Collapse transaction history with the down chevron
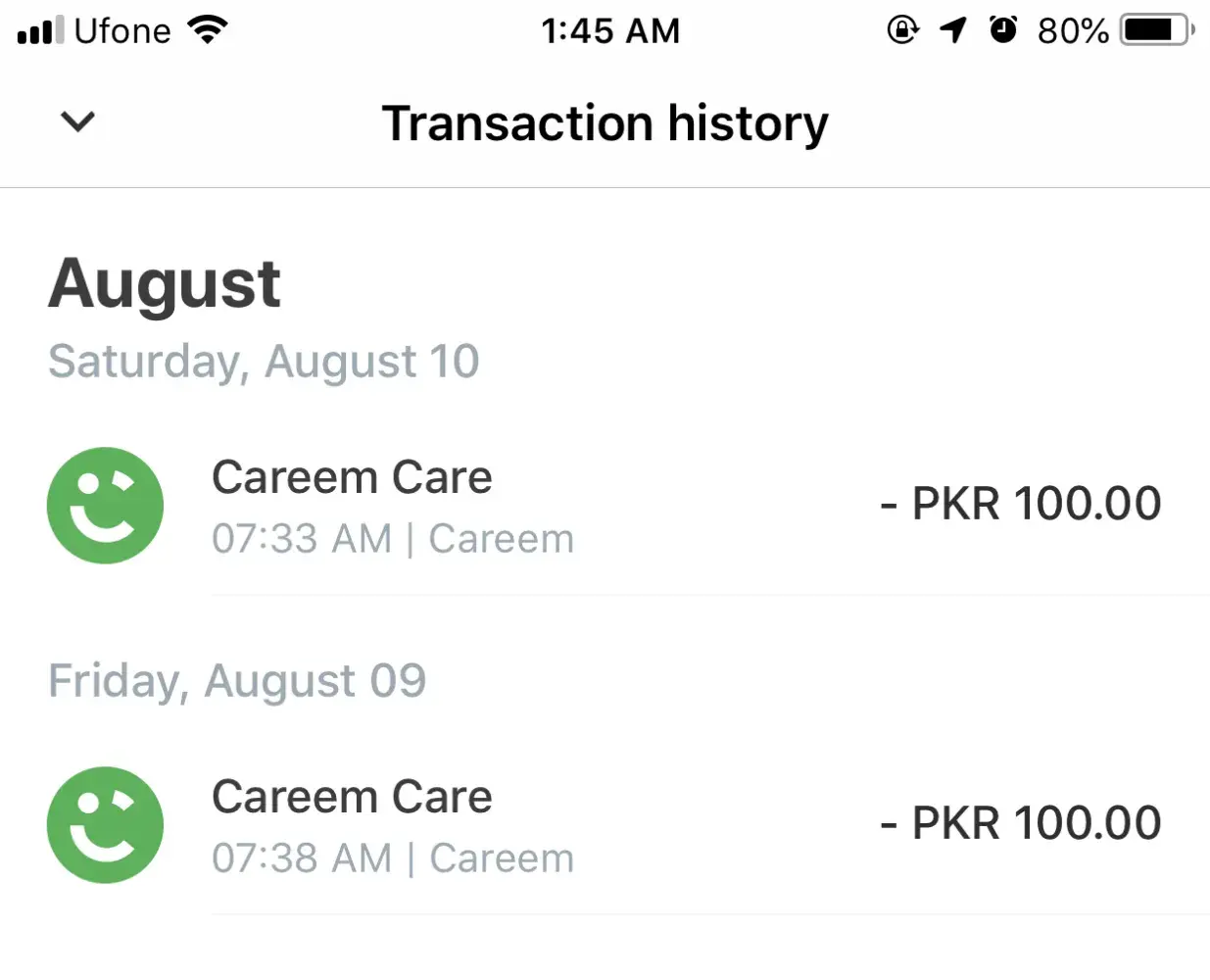Screen dimensions: 1210x980 (77, 122)
